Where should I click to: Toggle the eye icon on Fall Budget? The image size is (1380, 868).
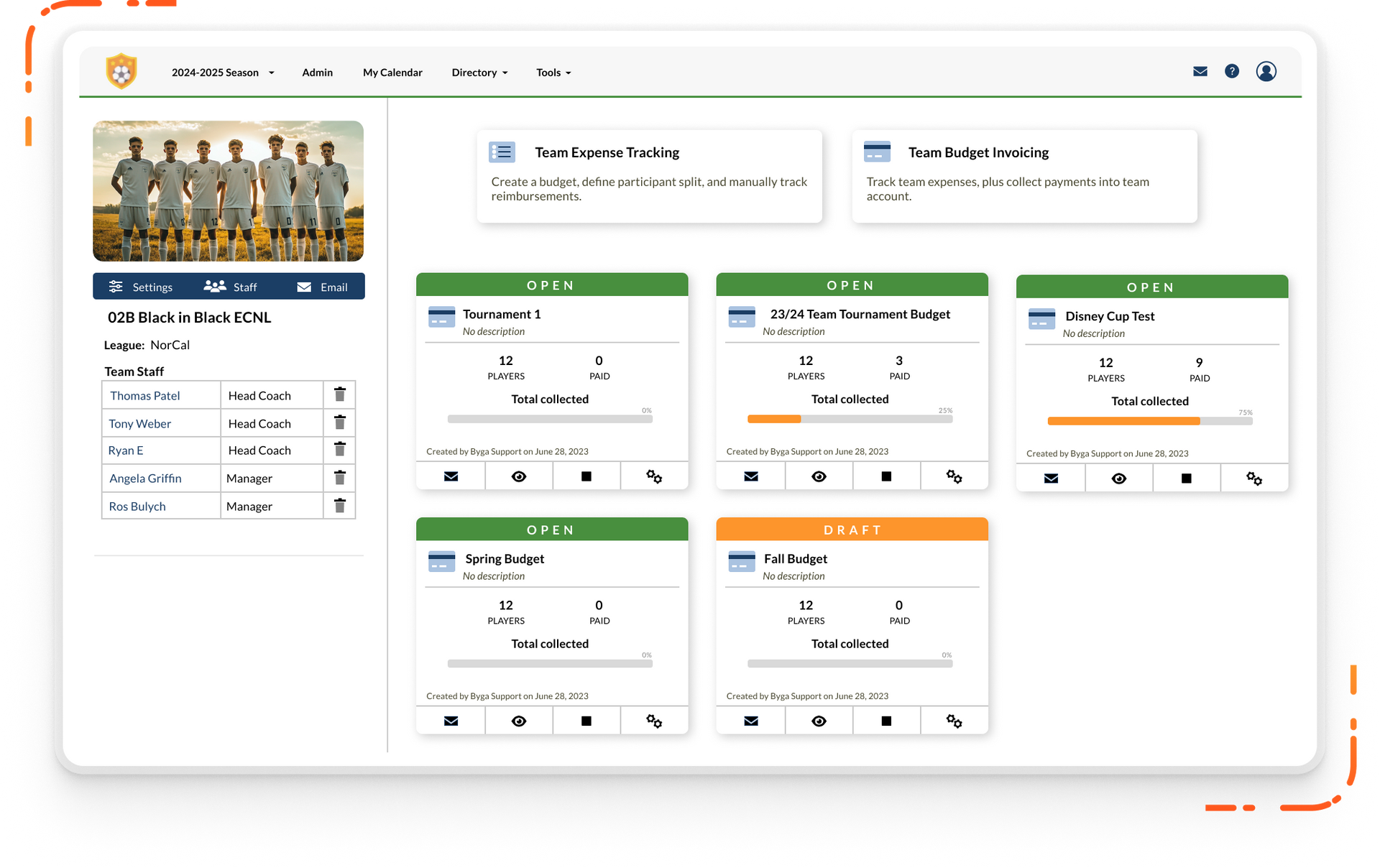(819, 720)
